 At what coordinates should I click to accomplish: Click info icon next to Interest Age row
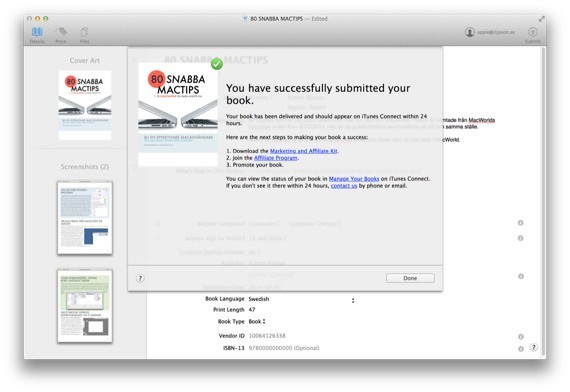[521, 238]
